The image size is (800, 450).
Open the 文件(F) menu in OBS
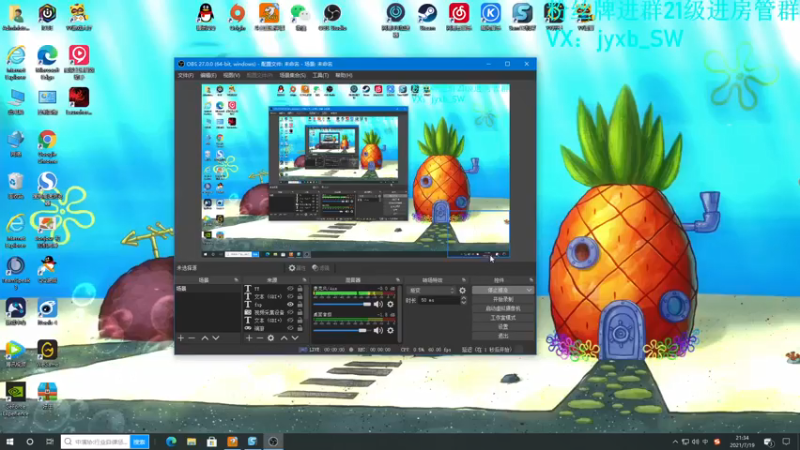(x=185, y=75)
